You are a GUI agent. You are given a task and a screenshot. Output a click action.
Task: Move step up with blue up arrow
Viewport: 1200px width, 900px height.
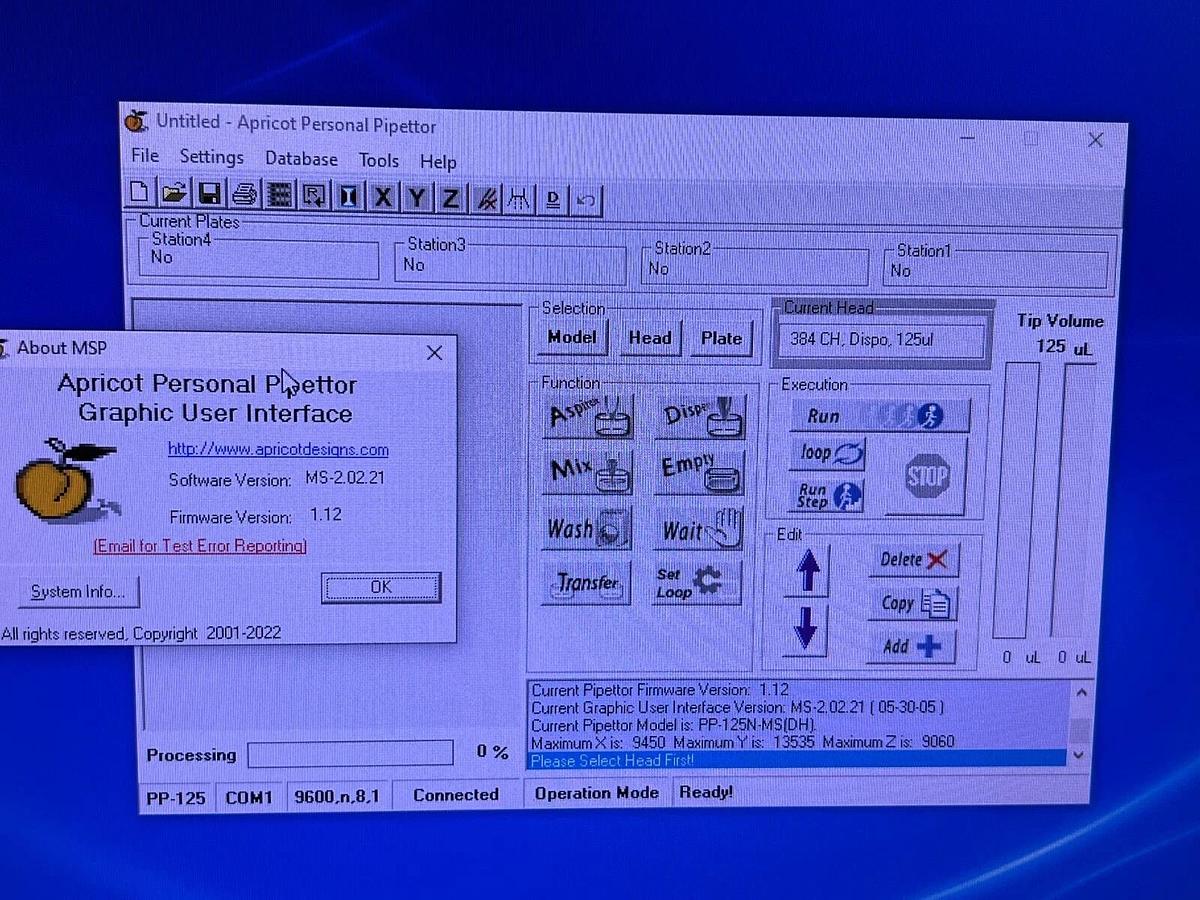807,571
